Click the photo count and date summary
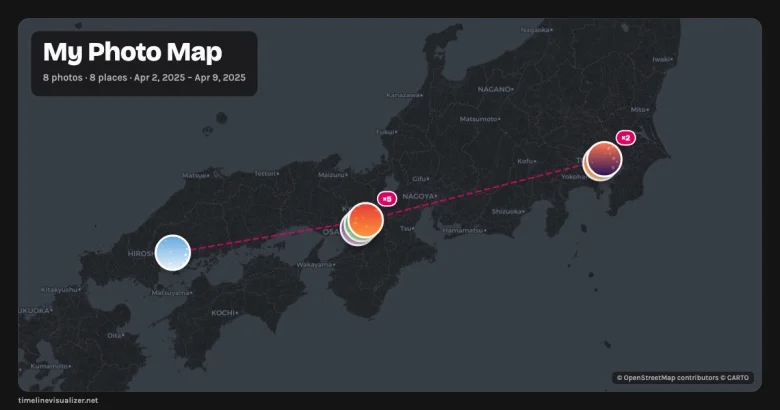This screenshot has height=410, width=780. coord(144,78)
